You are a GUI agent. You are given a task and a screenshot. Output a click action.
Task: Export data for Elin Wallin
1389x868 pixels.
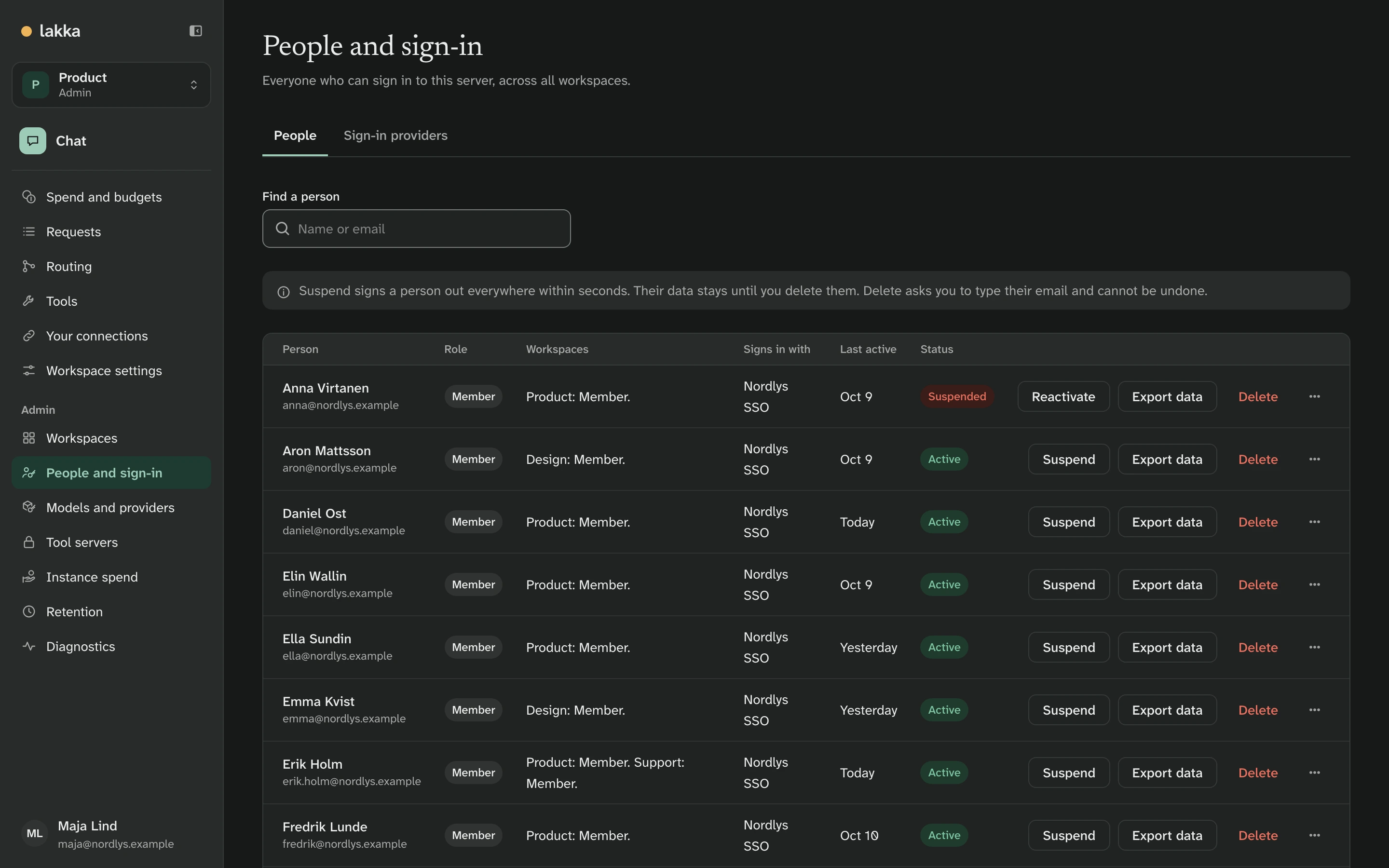[x=1167, y=584]
